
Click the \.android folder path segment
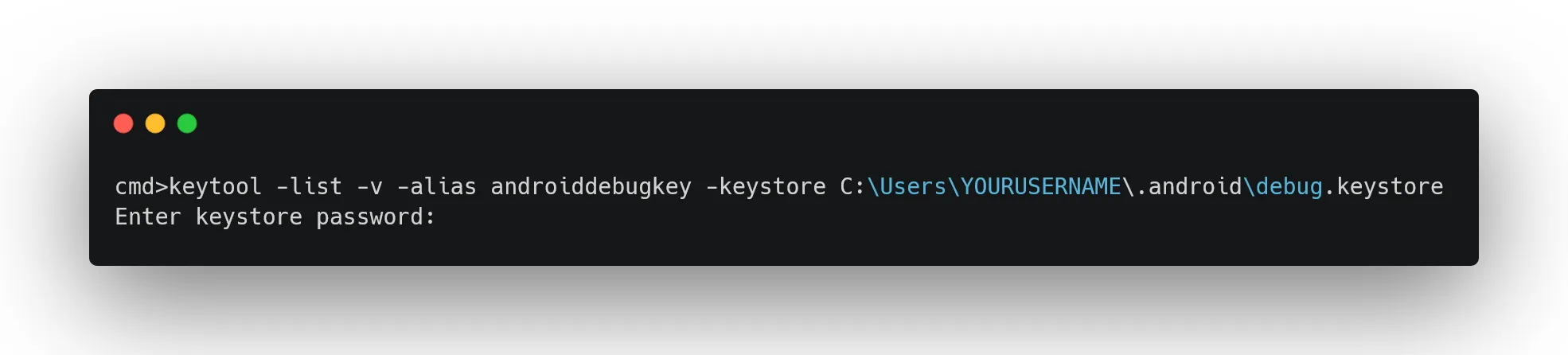[x=1182, y=187]
